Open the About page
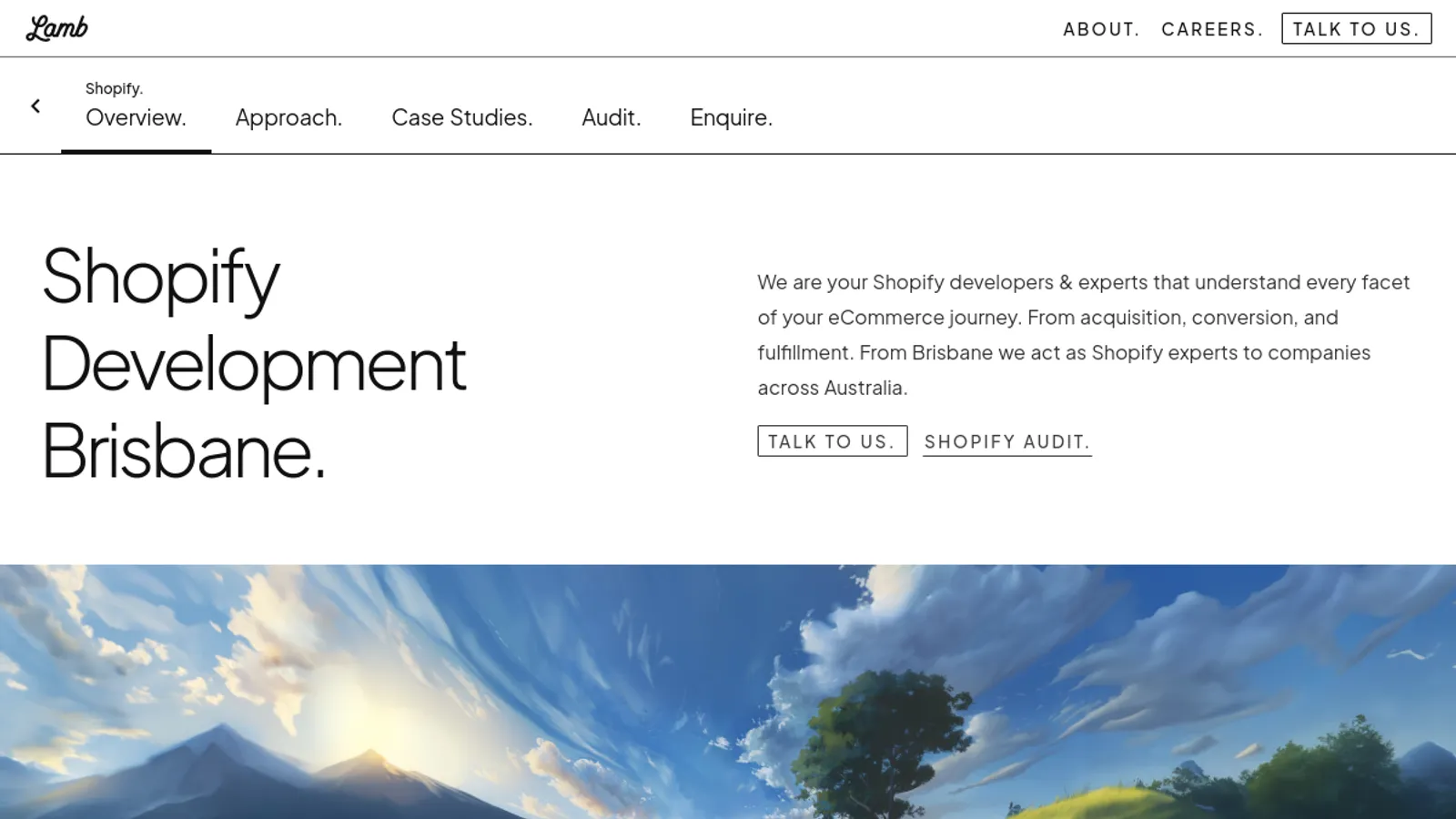 click(1101, 29)
